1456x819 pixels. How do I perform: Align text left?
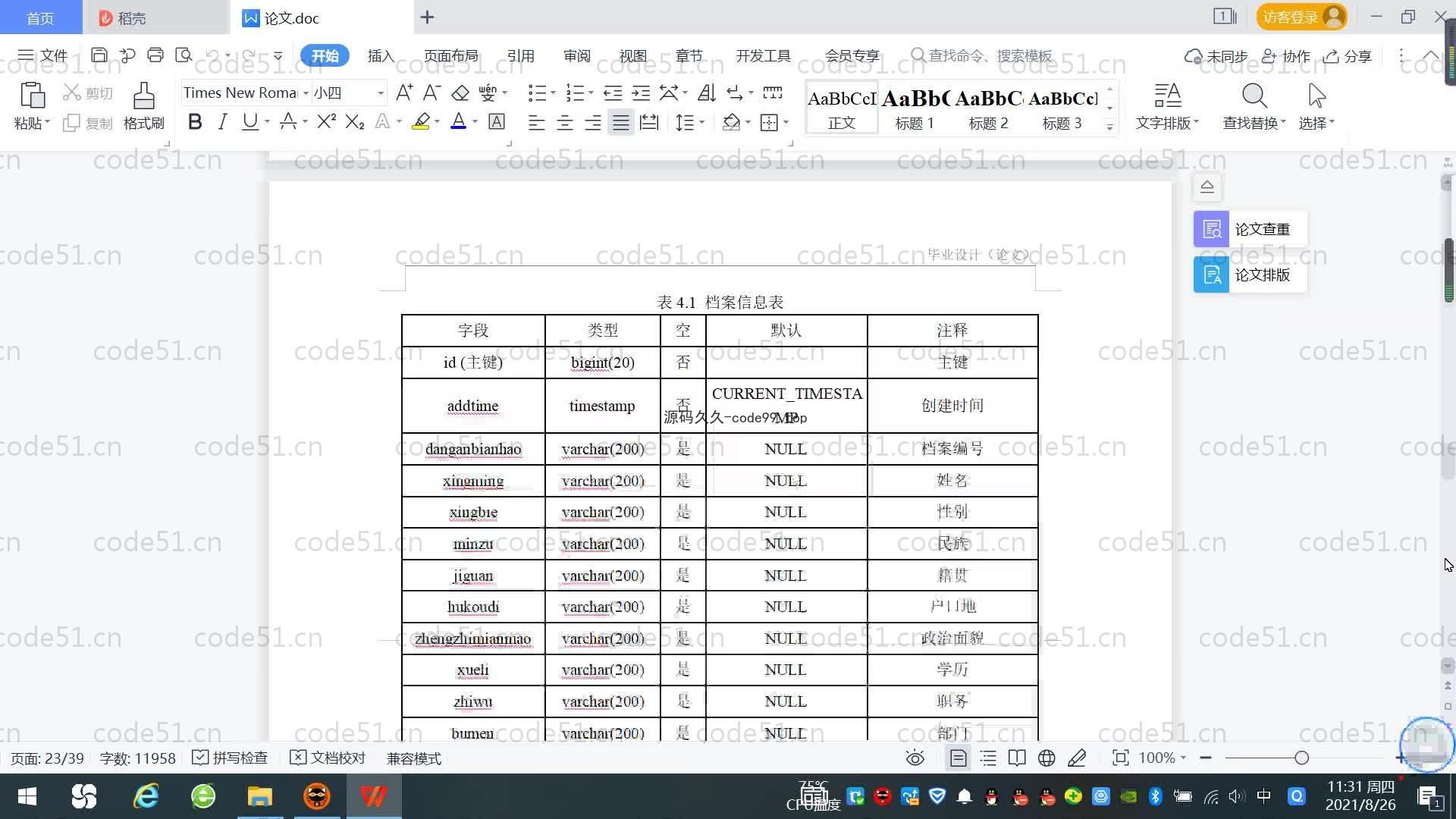pos(536,122)
